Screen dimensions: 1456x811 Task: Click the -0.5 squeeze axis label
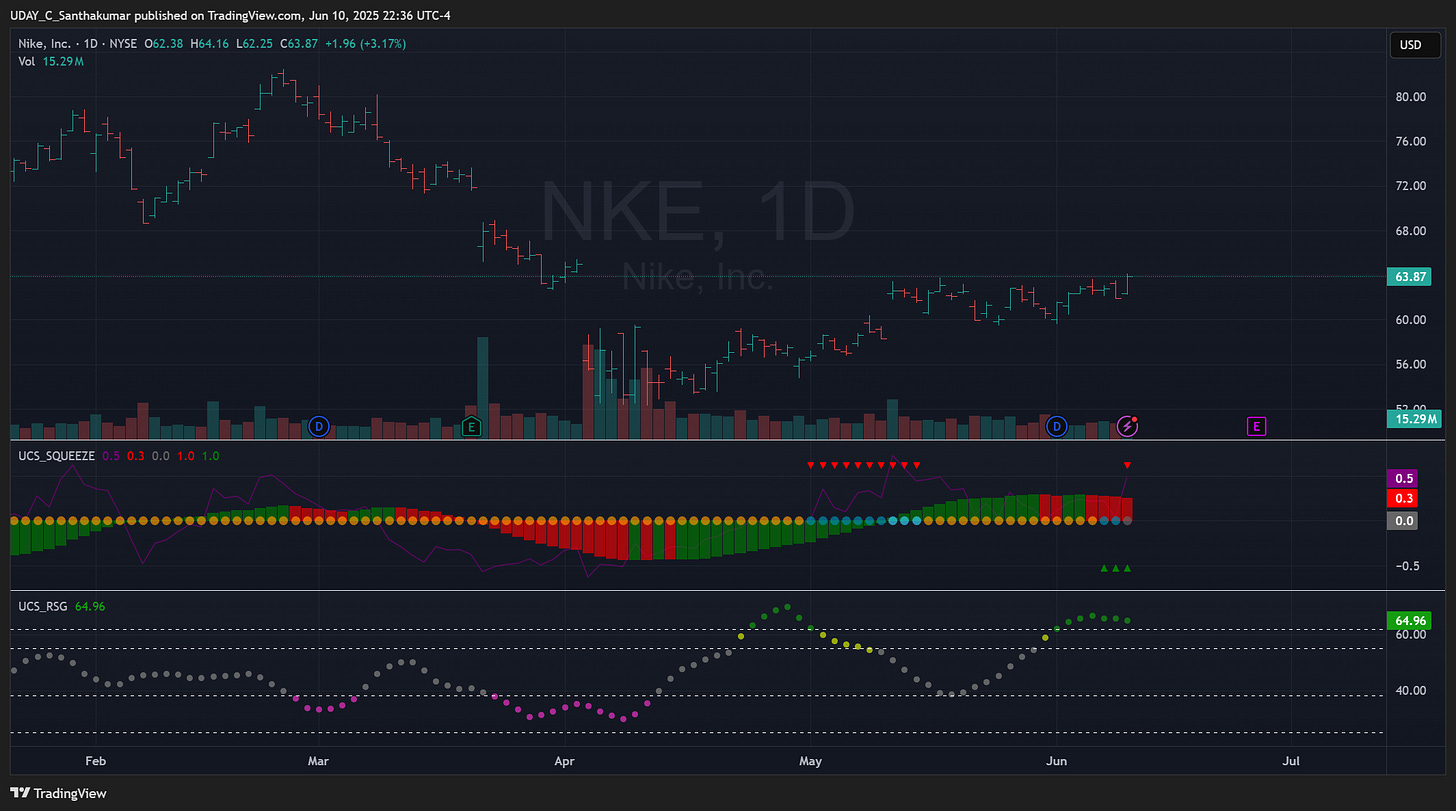(x=1406, y=566)
